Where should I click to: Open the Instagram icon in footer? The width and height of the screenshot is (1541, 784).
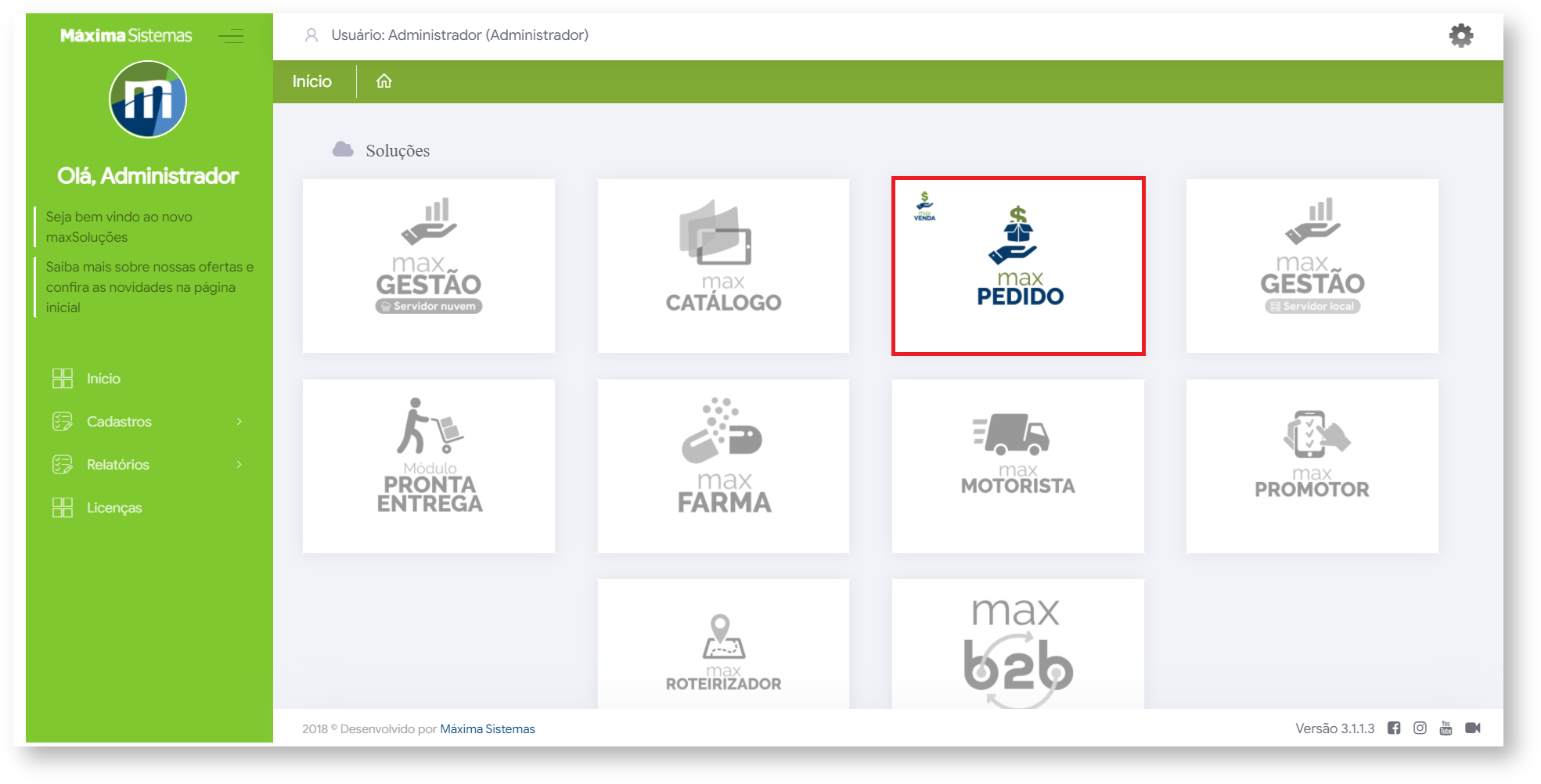pos(1420,728)
